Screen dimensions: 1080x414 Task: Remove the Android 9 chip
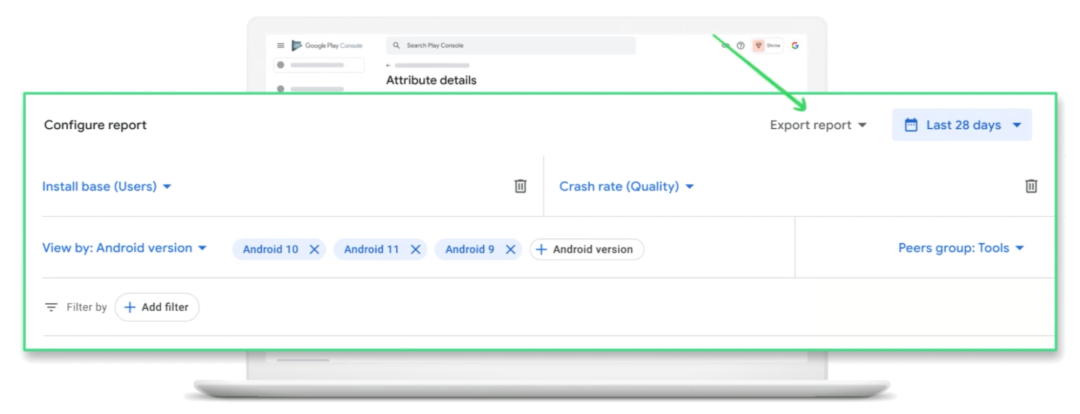[x=510, y=249]
